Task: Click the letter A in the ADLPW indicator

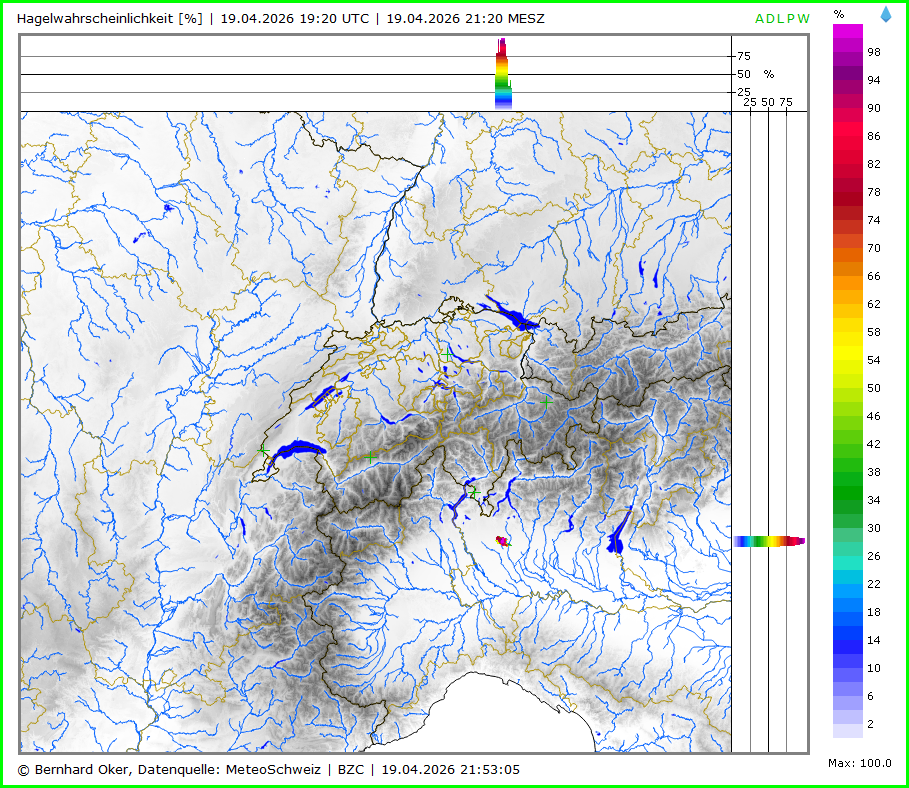Action: coord(761,19)
